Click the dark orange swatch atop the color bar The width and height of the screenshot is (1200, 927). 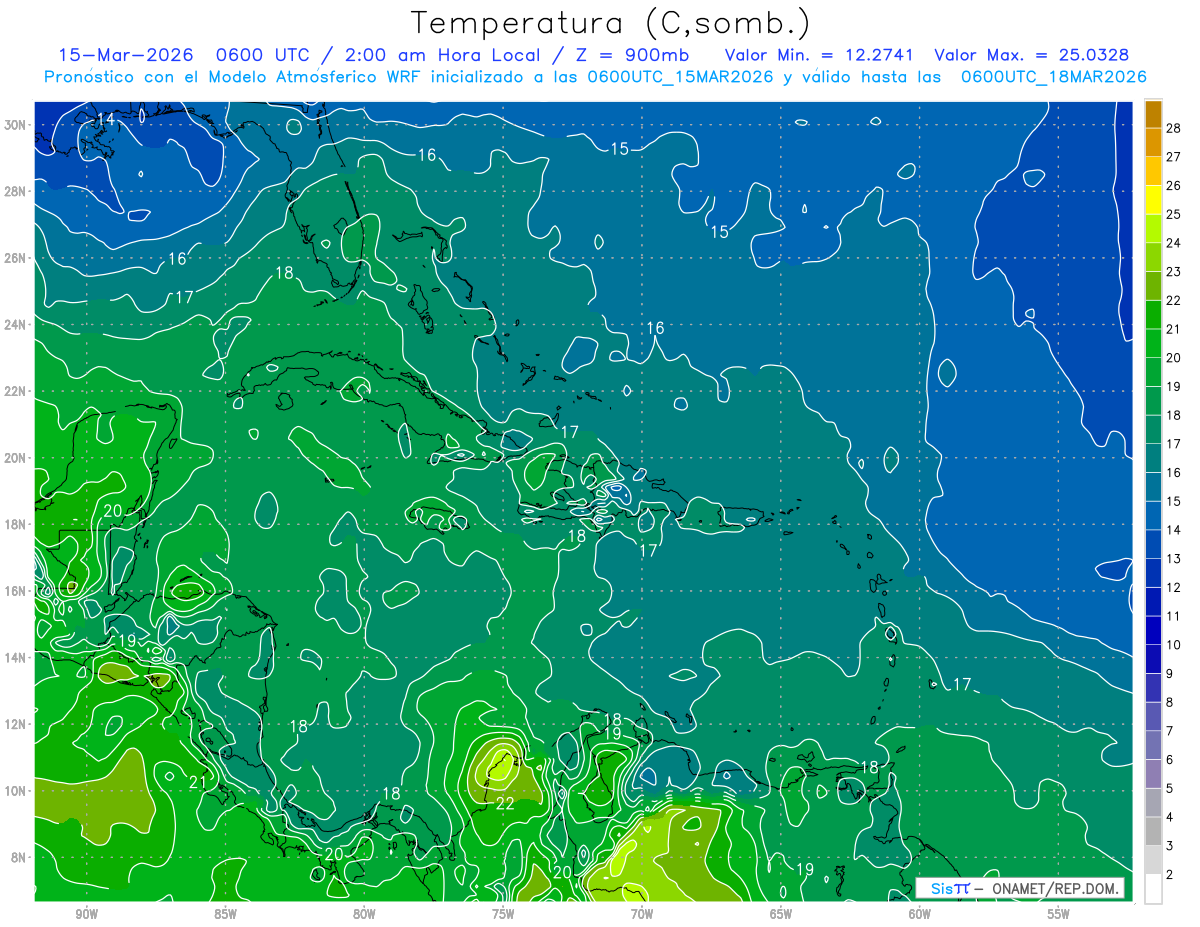pos(1154,115)
